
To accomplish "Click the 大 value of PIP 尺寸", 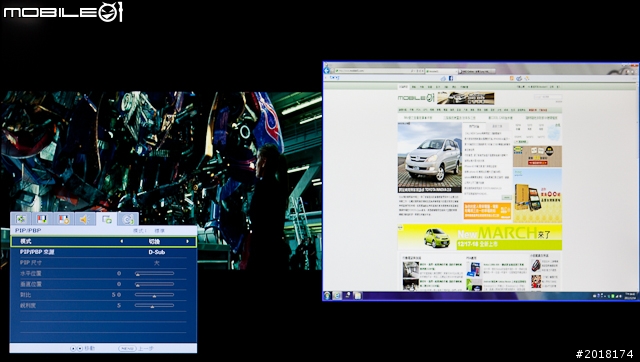I will (157, 263).
